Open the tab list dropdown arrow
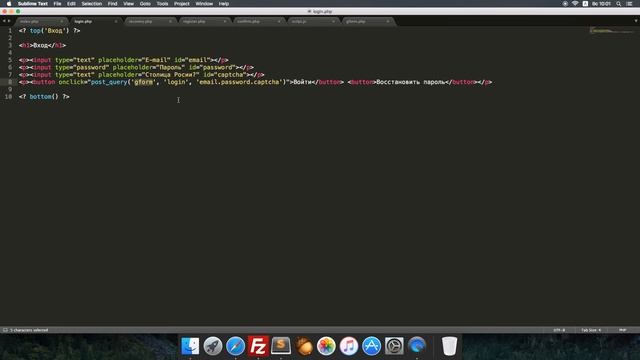640x360 pixels. [x=636, y=21]
